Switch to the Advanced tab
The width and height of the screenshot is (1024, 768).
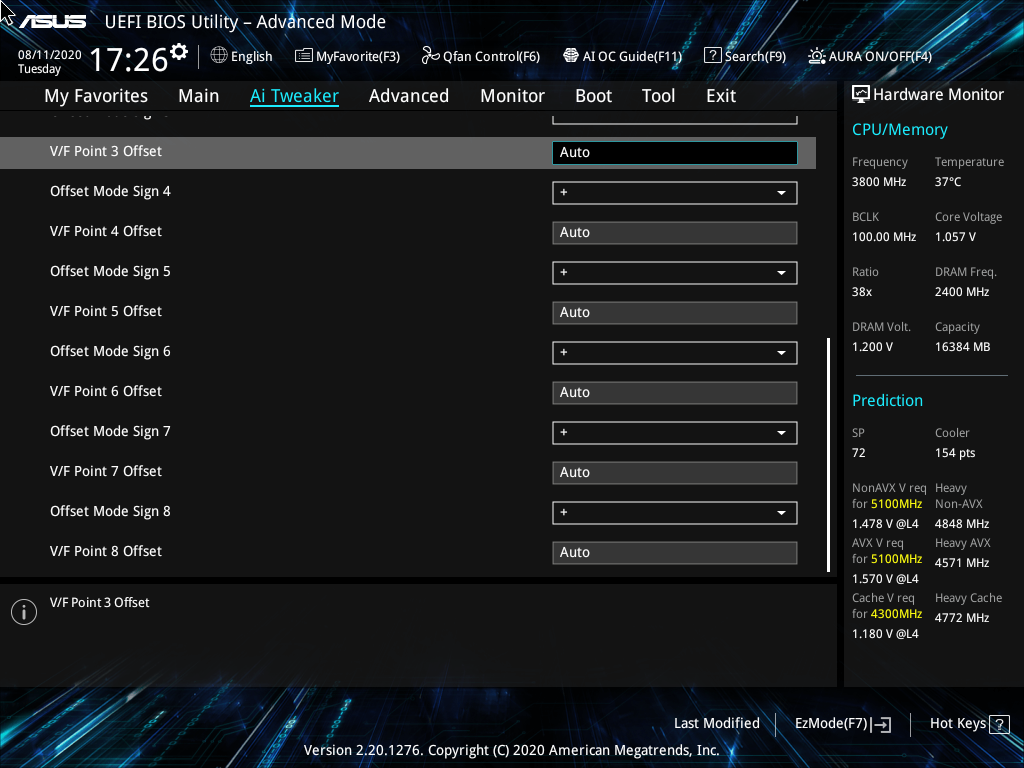tap(409, 95)
